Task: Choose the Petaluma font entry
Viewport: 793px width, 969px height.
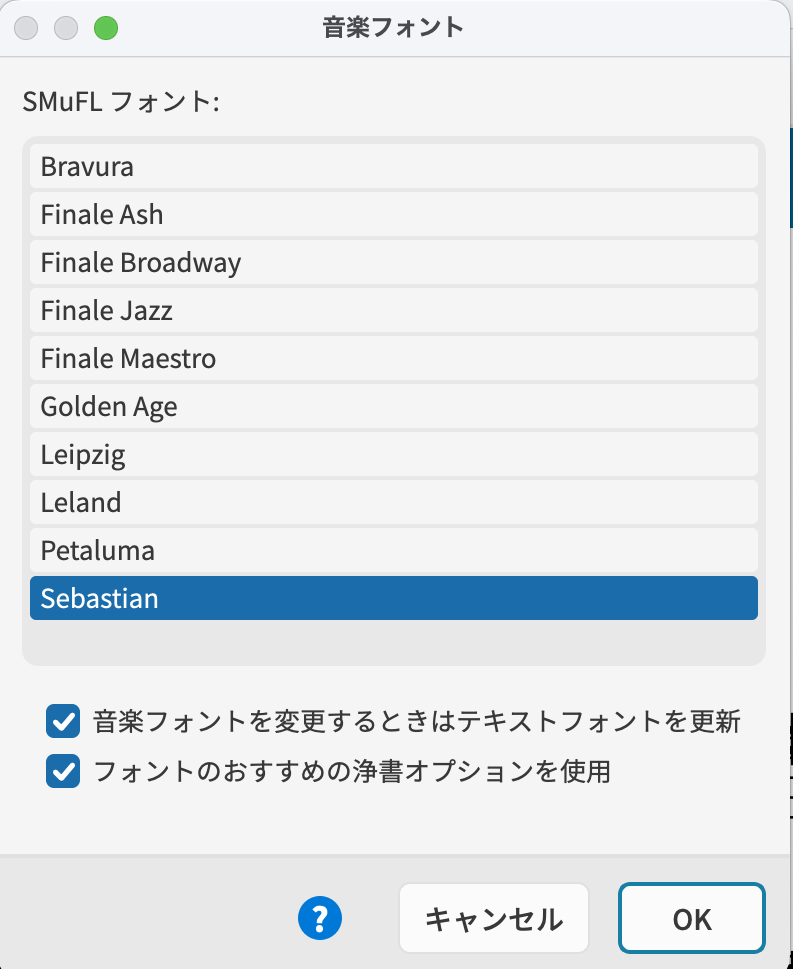Action: 393,550
